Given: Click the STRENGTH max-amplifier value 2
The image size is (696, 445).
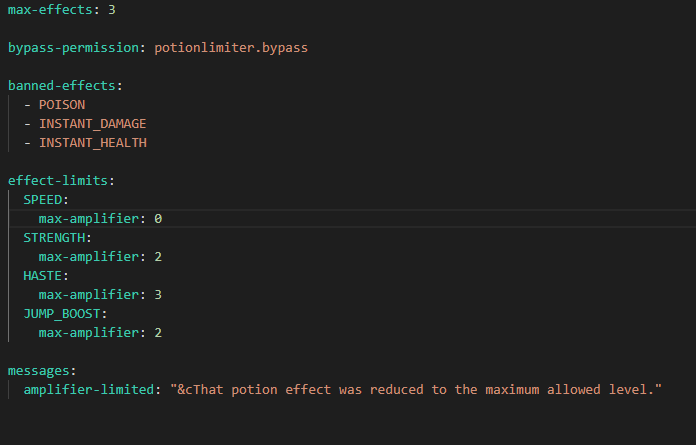Looking at the screenshot, I should (x=158, y=257).
